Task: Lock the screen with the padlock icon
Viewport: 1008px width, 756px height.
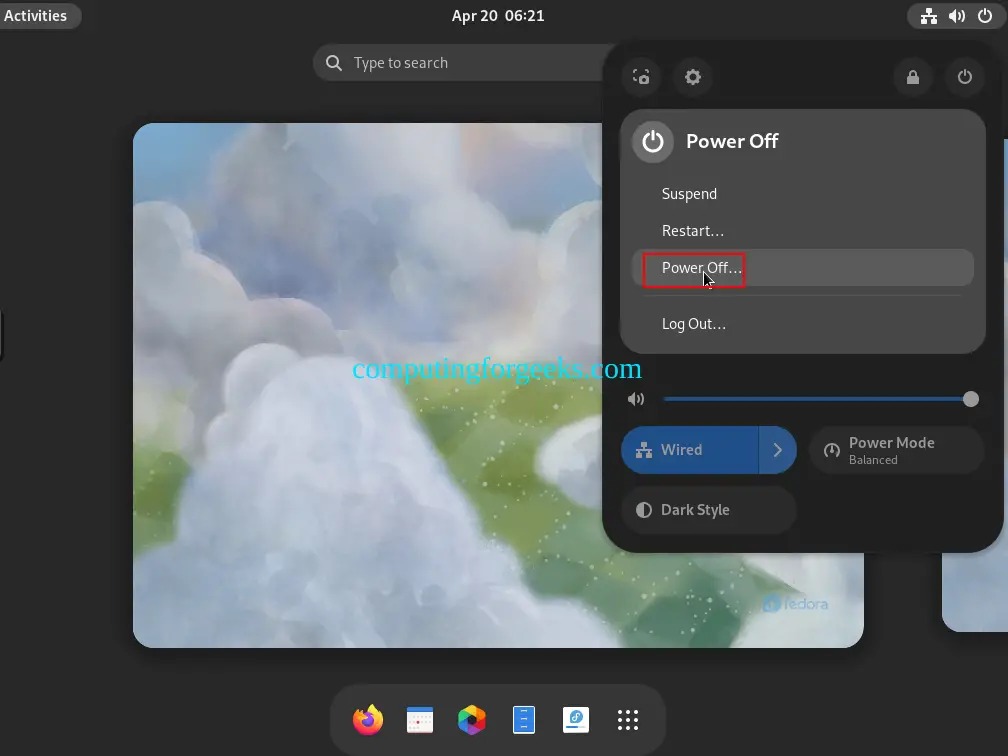Action: pos(913,77)
